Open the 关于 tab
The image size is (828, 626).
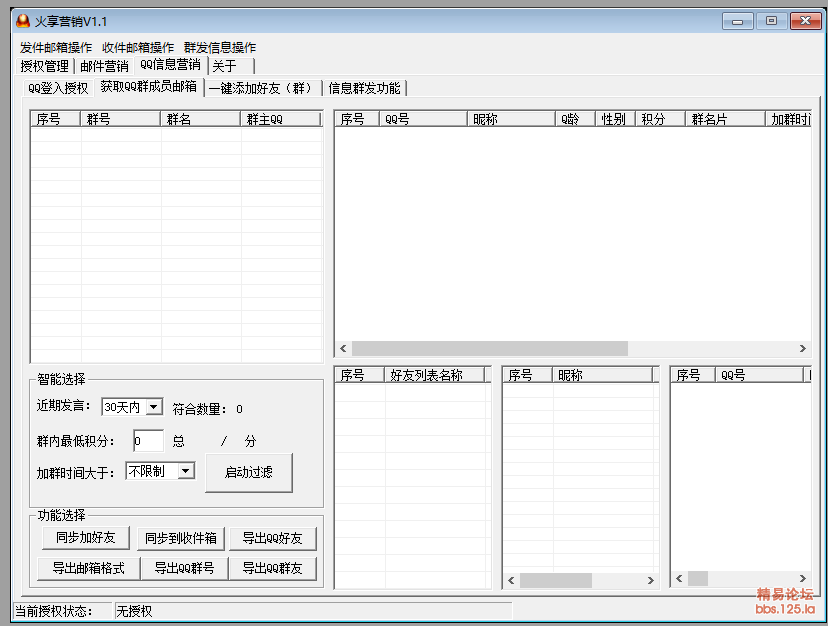231,66
